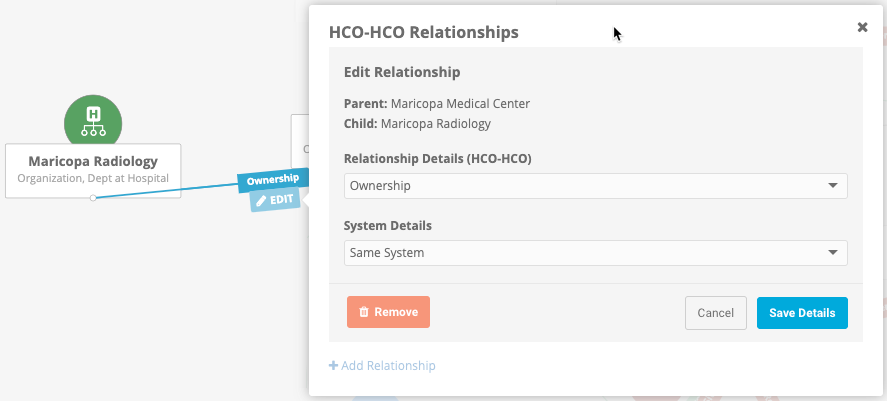Click the Parent Maricopa Medical Center text
Viewport: 887px width, 401px height.
(x=437, y=103)
